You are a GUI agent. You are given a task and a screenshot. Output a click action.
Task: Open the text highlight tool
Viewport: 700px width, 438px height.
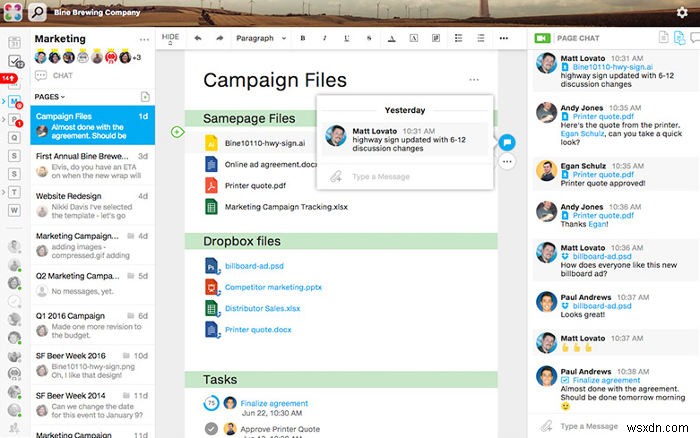click(414, 38)
